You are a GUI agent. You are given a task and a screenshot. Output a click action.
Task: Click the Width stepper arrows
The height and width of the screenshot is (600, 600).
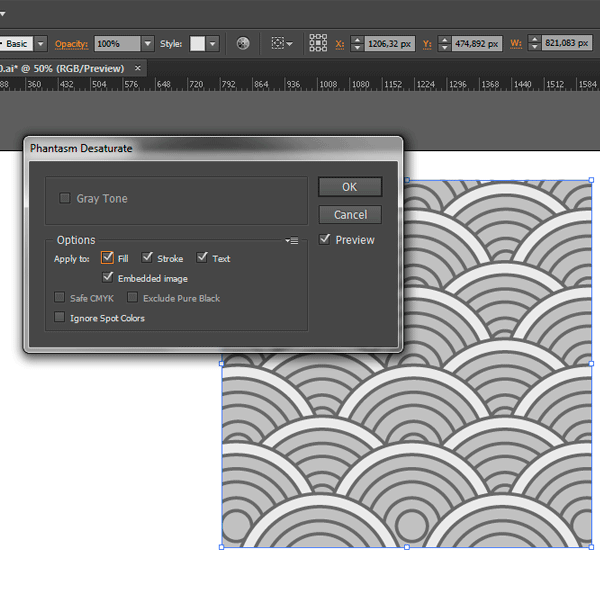tap(535, 42)
